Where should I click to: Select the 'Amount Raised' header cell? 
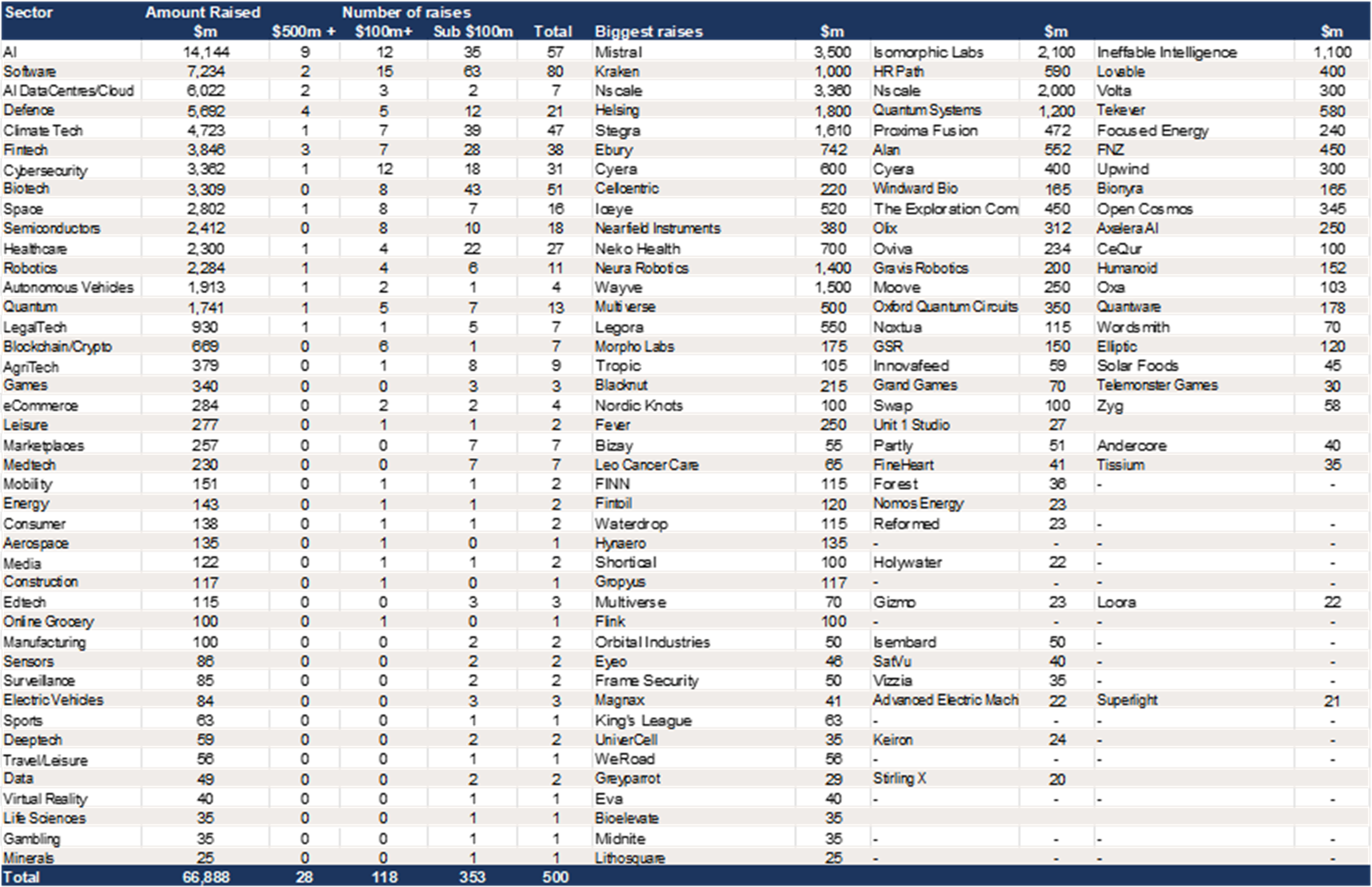[x=203, y=12]
